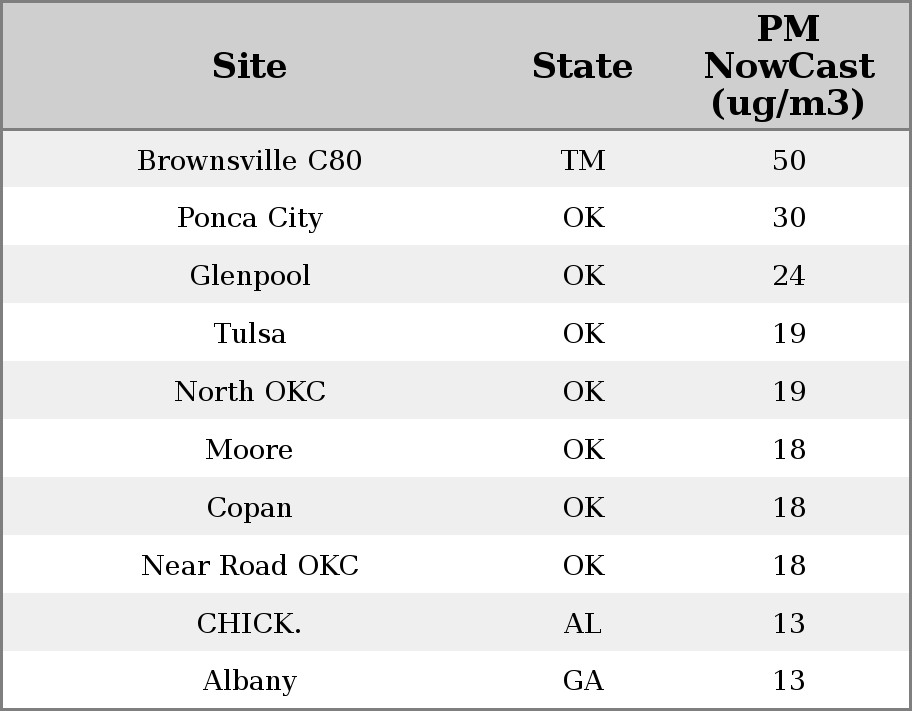Select the Ponca City site name
This screenshot has height=711, width=912.
(x=250, y=218)
